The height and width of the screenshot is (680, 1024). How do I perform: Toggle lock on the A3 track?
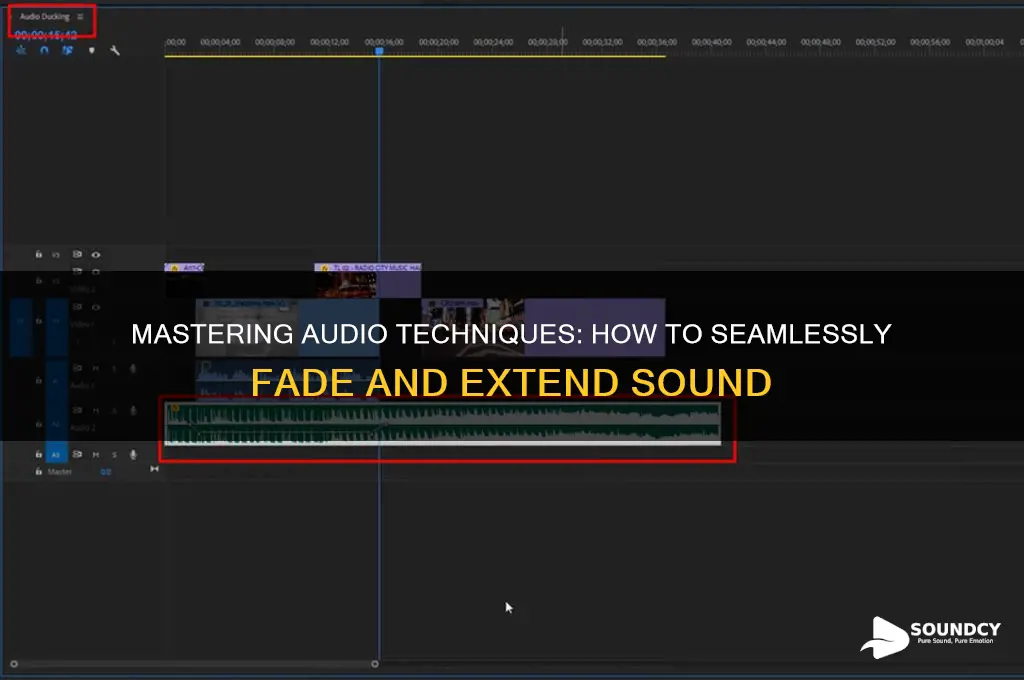pyautogui.click(x=39, y=455)
